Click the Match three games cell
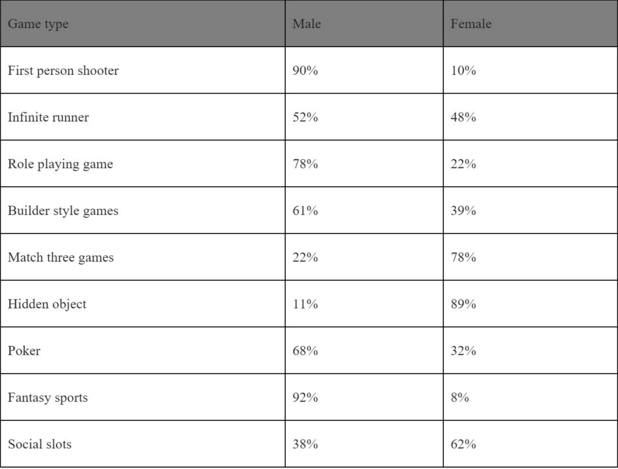Screen dimensions: 618x469 click(61, 257)
